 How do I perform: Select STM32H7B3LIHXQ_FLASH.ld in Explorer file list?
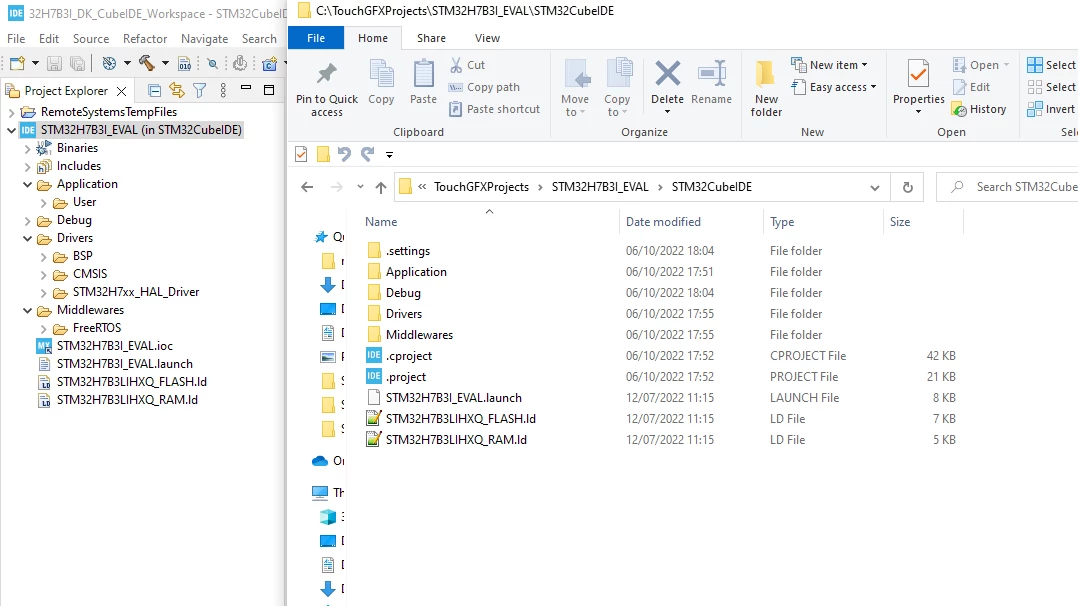(x=461, y=419)
